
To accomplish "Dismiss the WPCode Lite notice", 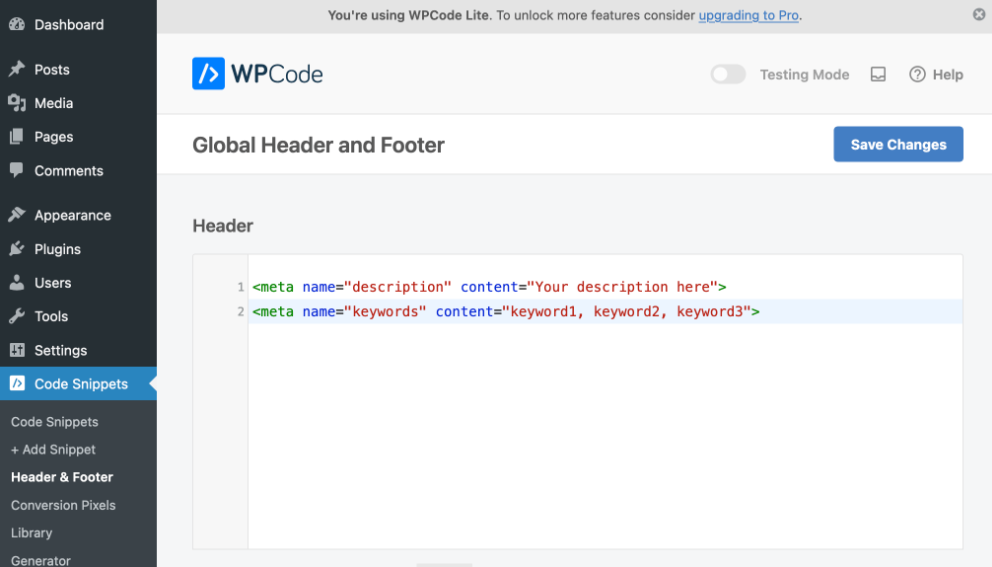I will 979,14.
